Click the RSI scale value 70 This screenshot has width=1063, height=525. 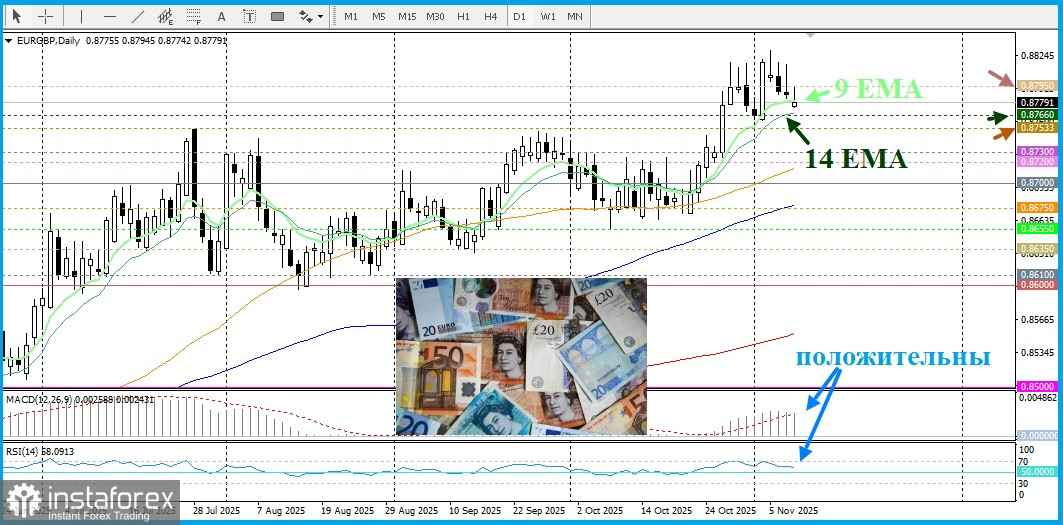click(x=1024, y=461)
